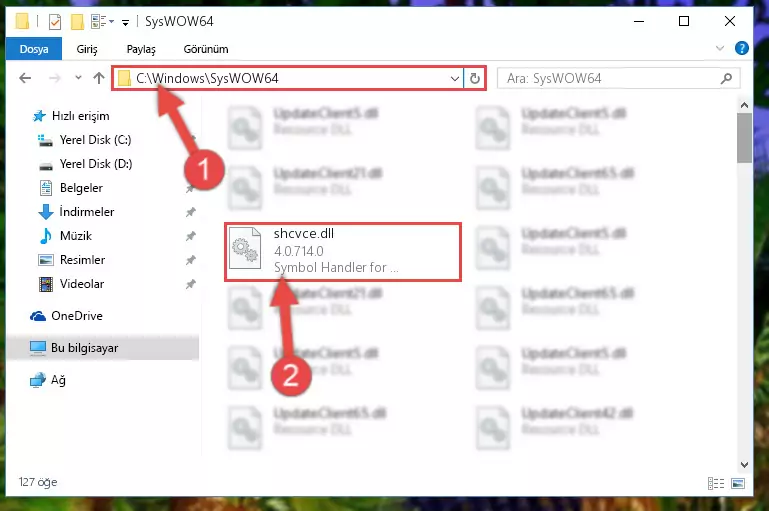Click the Resimler picture icon

[46, 260]
